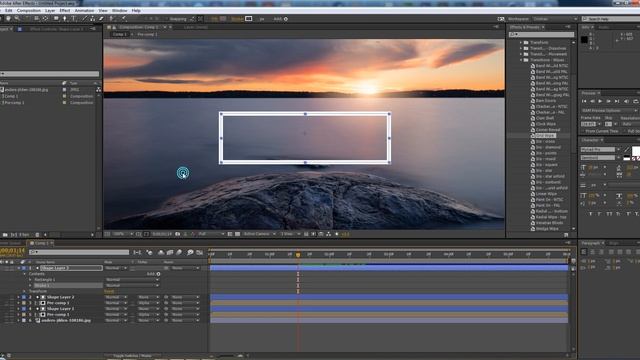
Task: Select the Type text tool
Action: pyautogui.click(x=74, y=19)
